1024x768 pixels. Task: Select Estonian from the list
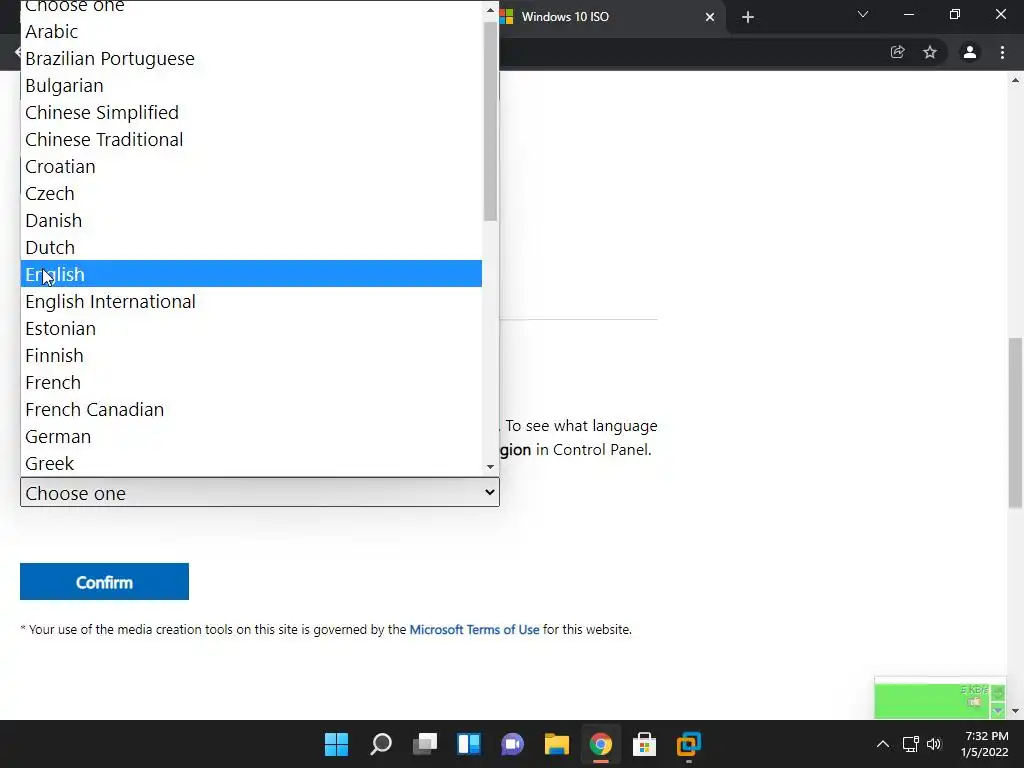(251, 328)
